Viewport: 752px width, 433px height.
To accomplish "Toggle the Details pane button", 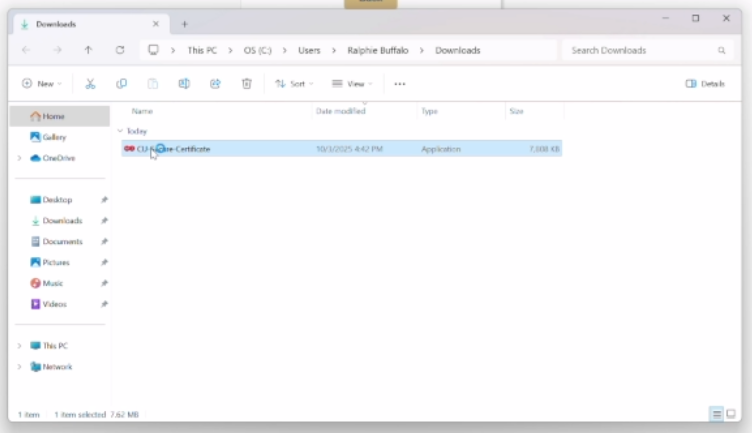I will pos(705,84).
